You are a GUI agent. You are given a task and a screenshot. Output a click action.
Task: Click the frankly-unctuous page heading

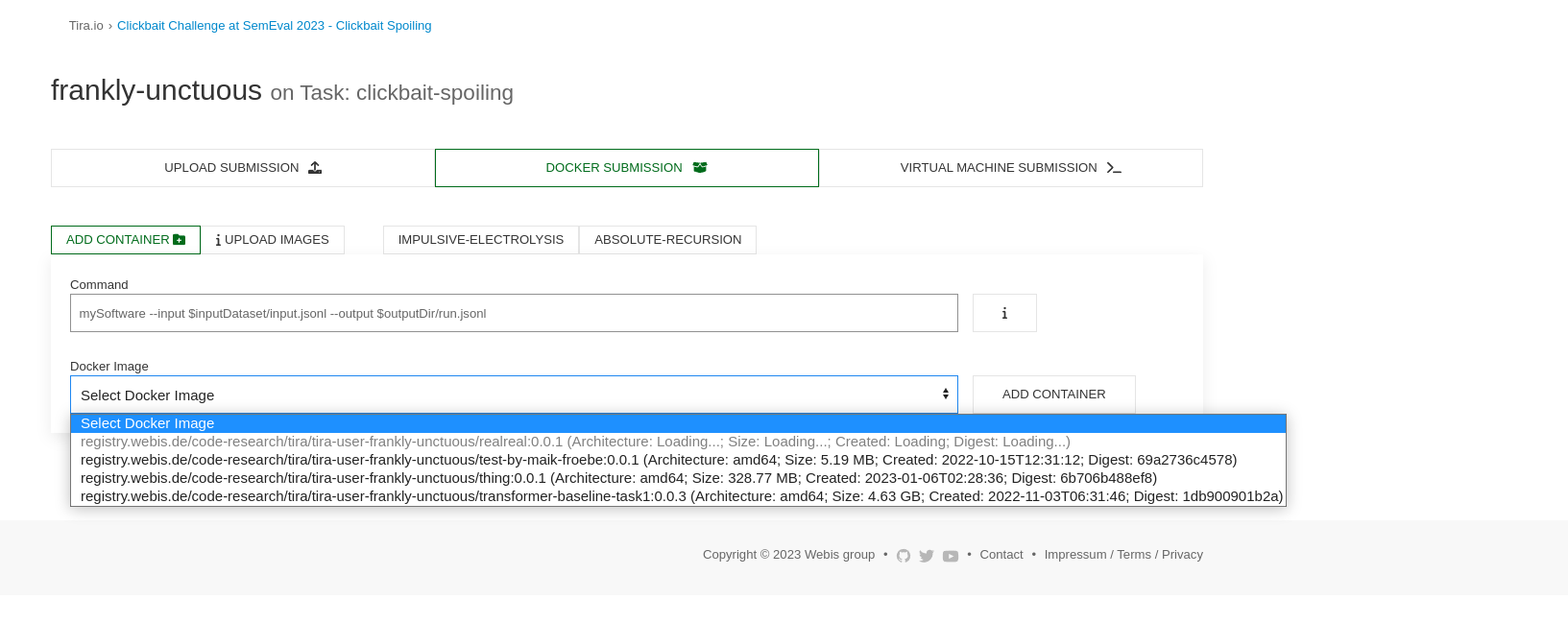157,90
